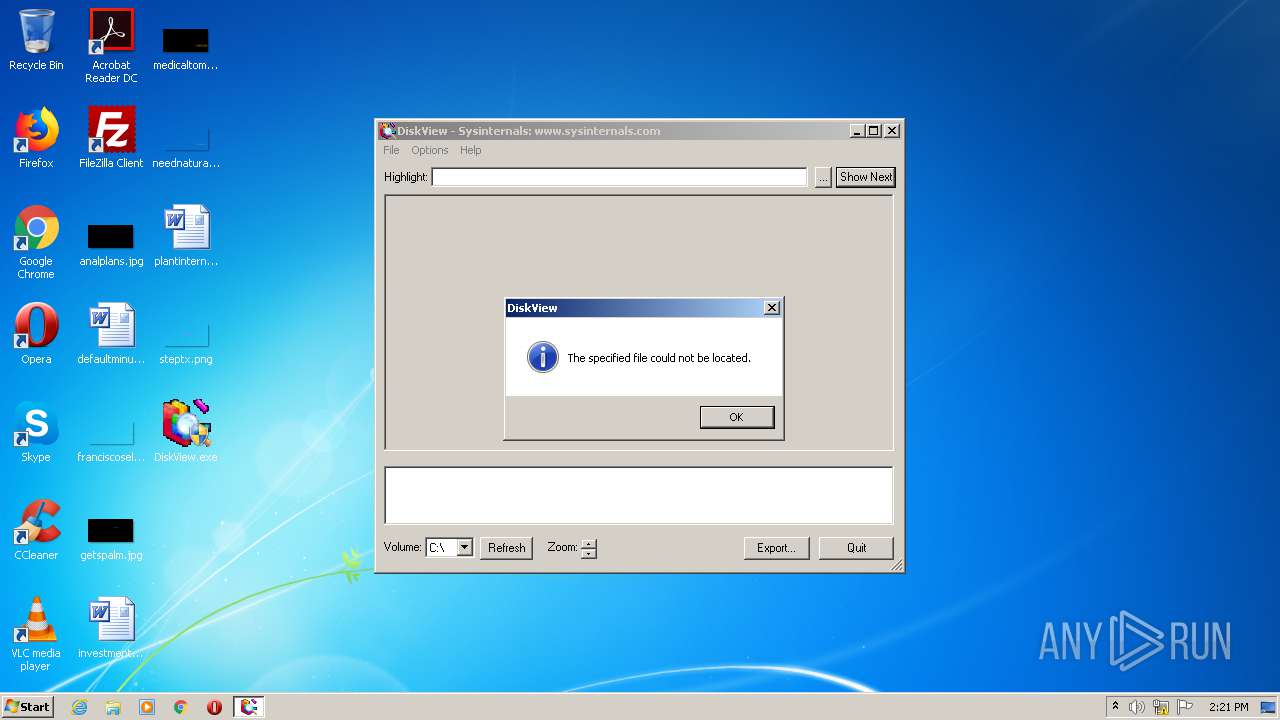Select investment Word document icon
The height and width of the screenshot is (720, 1280).
tap(111, 628)
